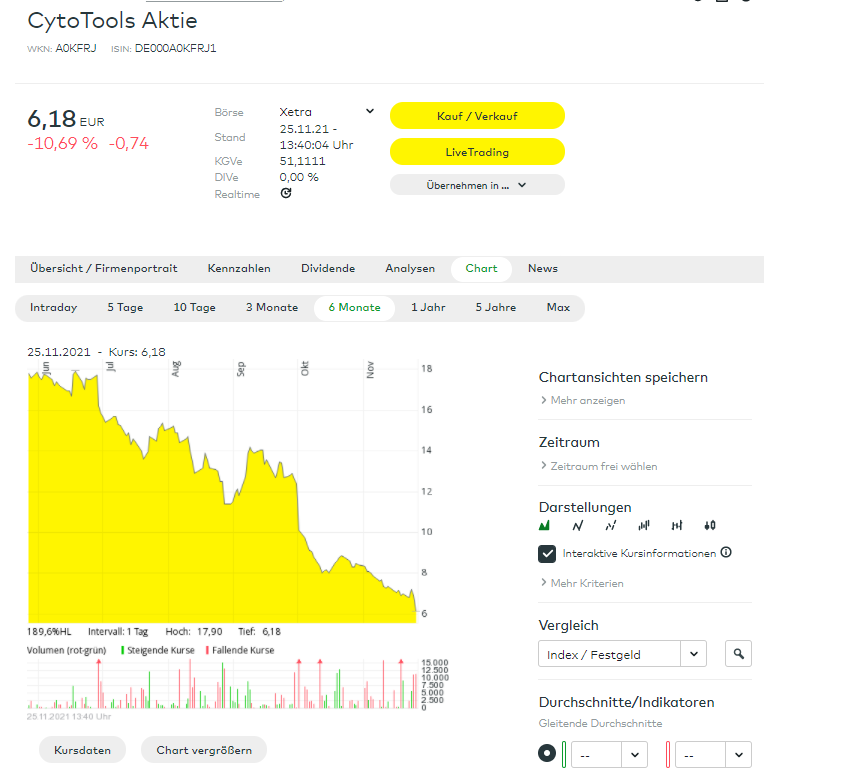
Task: Select the OHLC chart display icon
Action: click(x=677, y=526)
